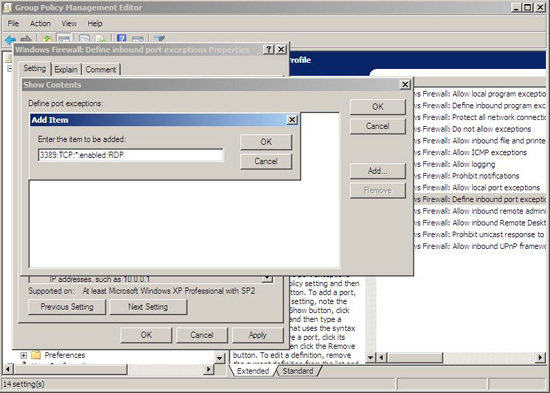Select 'Protect all network connections' setting row

pos(480,117)
